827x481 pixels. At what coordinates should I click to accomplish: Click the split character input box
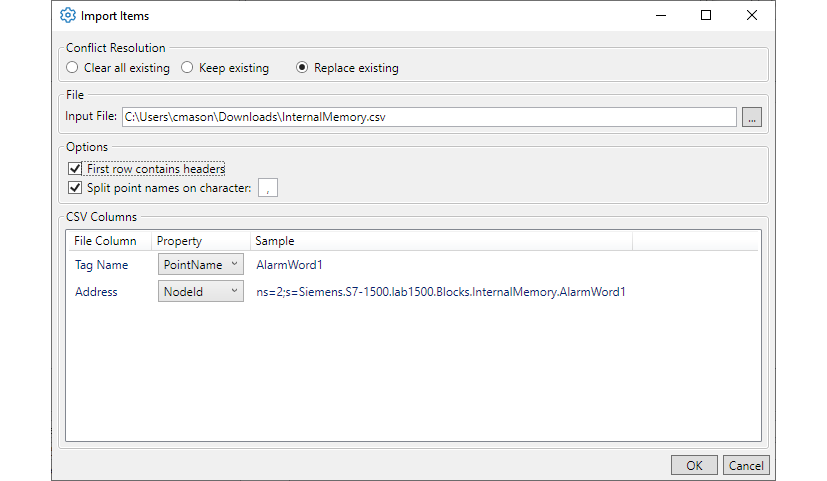(x=268, y=187)
